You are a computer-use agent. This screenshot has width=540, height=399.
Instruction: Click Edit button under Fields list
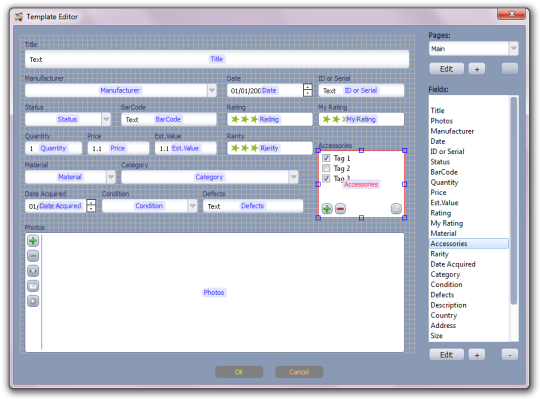click(x=446, y=355)
